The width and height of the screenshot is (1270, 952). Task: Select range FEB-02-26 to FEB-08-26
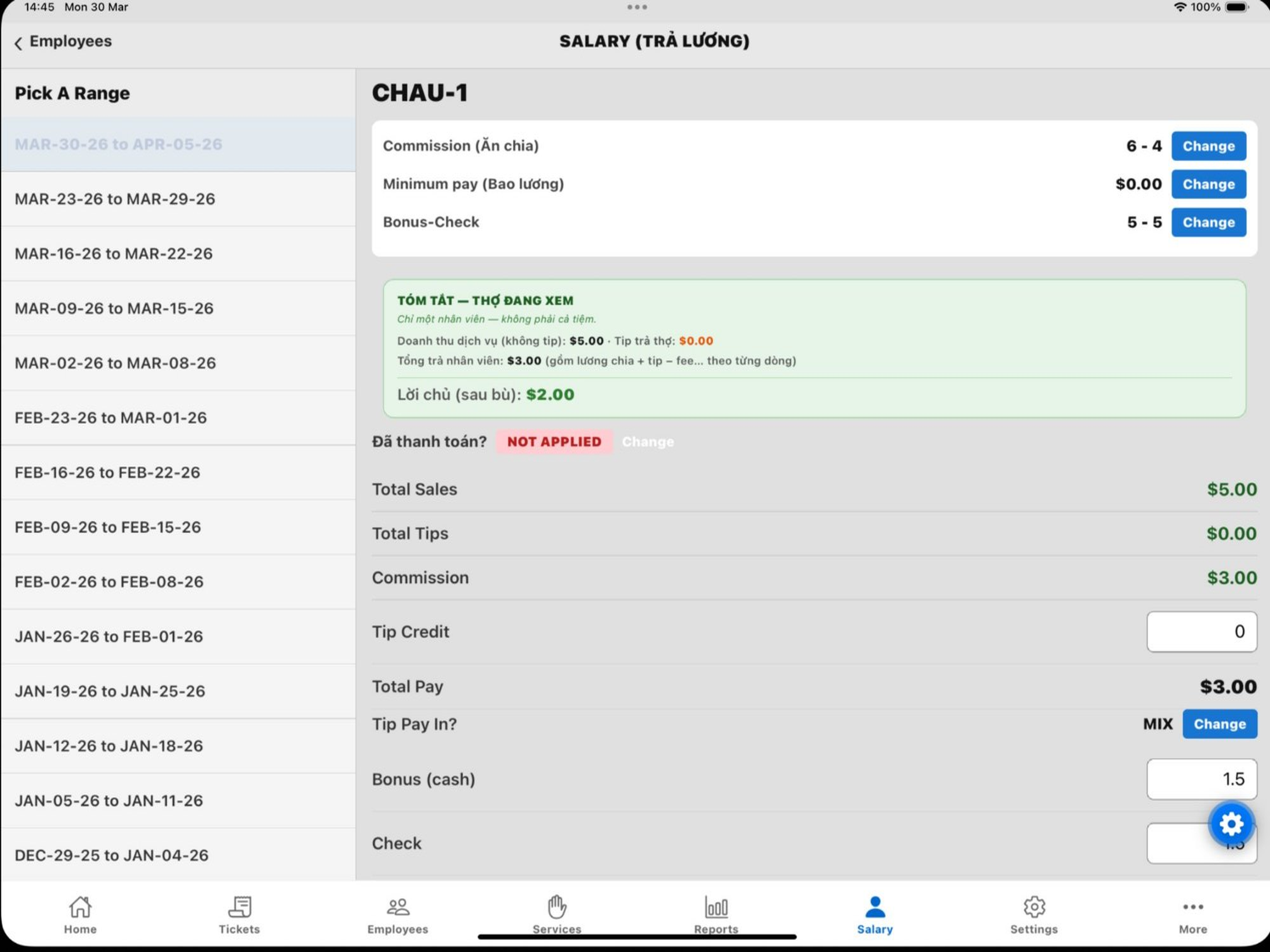coord(178,582)
